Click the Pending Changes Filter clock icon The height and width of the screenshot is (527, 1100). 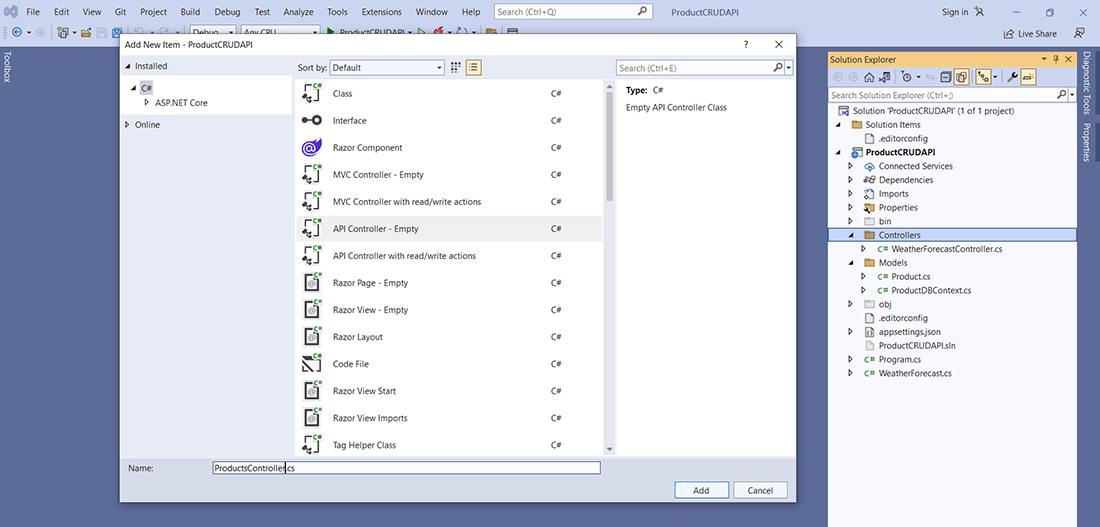(x=906, y=77)
